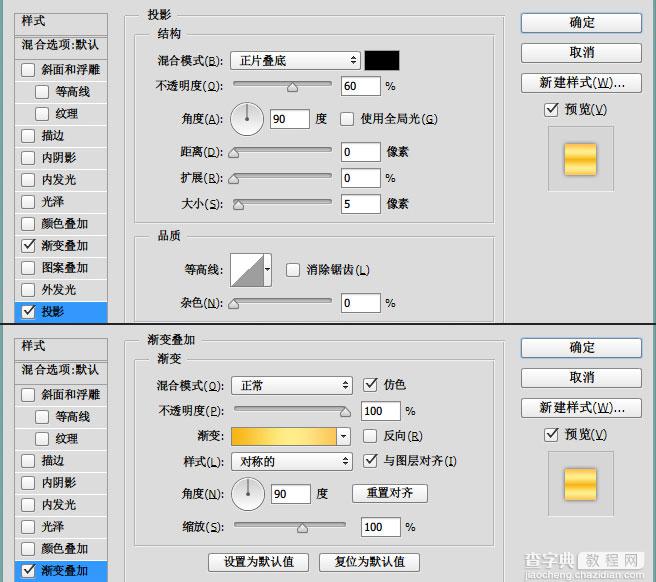Tick 颜色叠加 checkbox in the 渐变叠加 dialog

[x=28, y=549]
